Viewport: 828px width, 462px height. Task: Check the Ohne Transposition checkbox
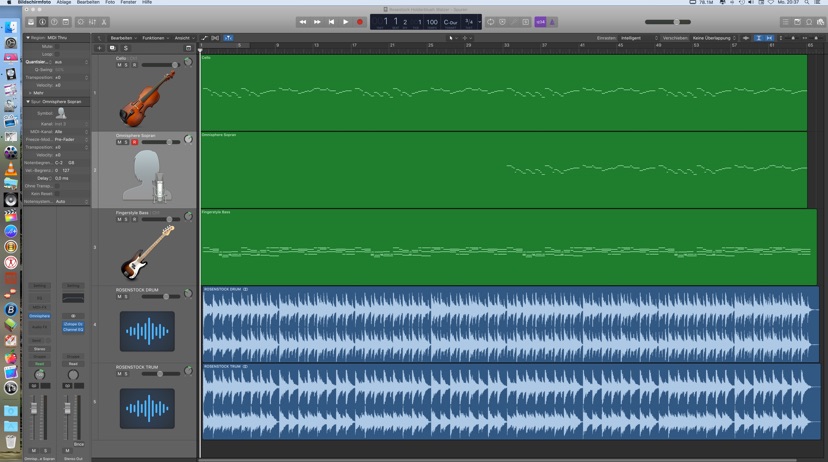point(57,186)
